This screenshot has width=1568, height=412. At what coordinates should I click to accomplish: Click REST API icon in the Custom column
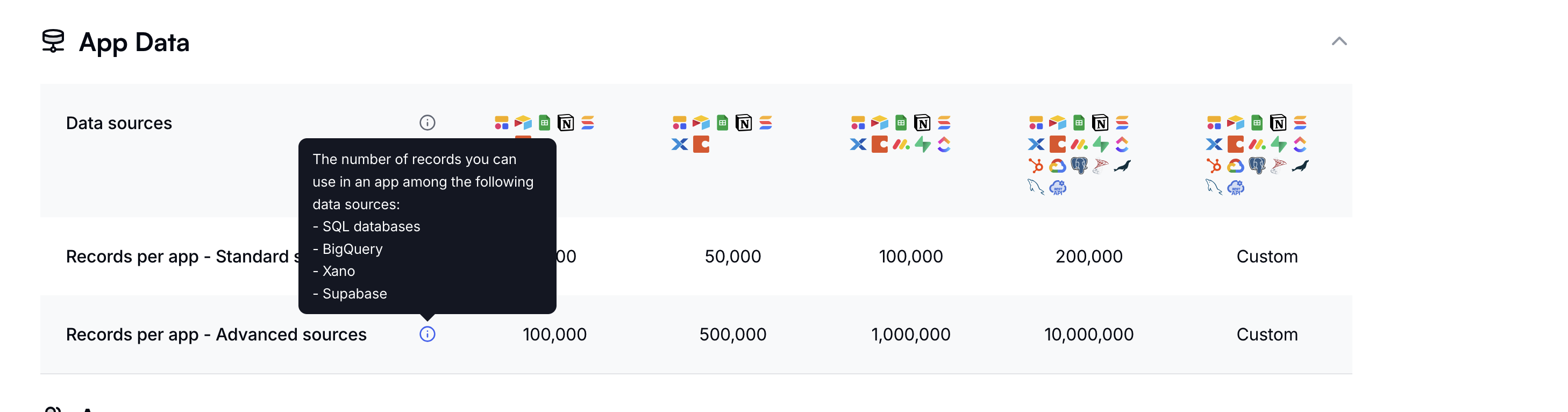click(x=1236, y=187)
